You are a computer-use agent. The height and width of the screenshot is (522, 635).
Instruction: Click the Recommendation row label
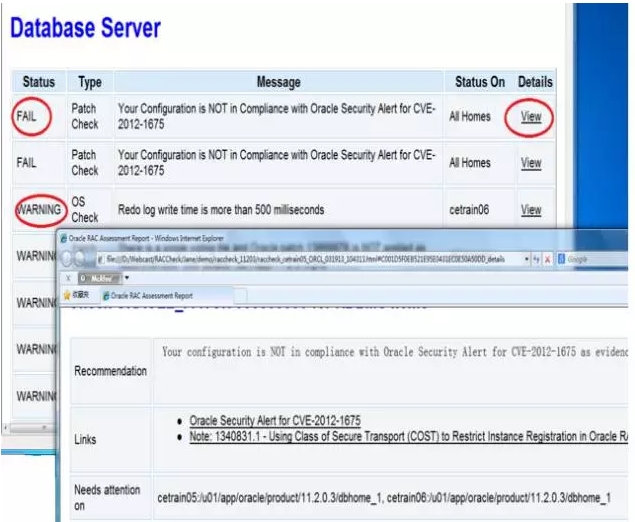111,371
